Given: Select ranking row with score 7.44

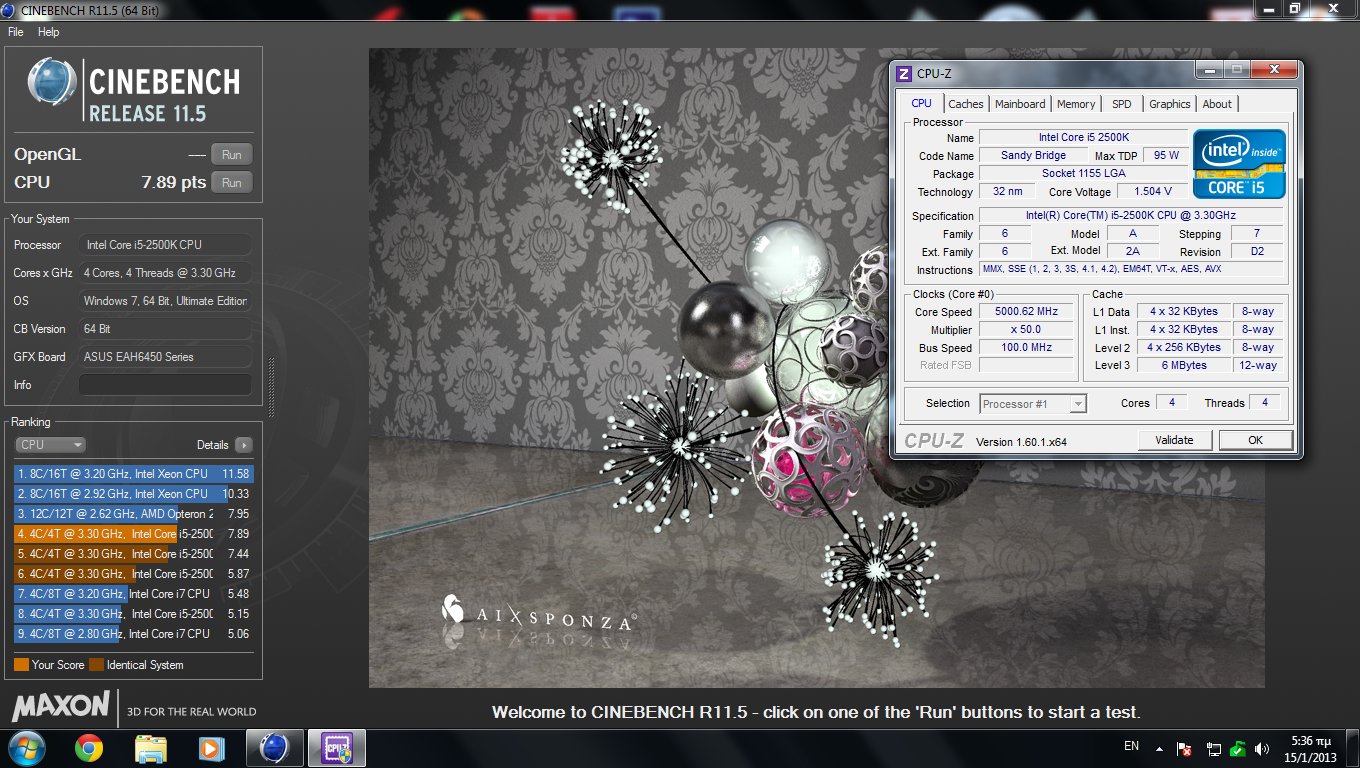Looking at the screenshot, I should click(x=134, y=554).
